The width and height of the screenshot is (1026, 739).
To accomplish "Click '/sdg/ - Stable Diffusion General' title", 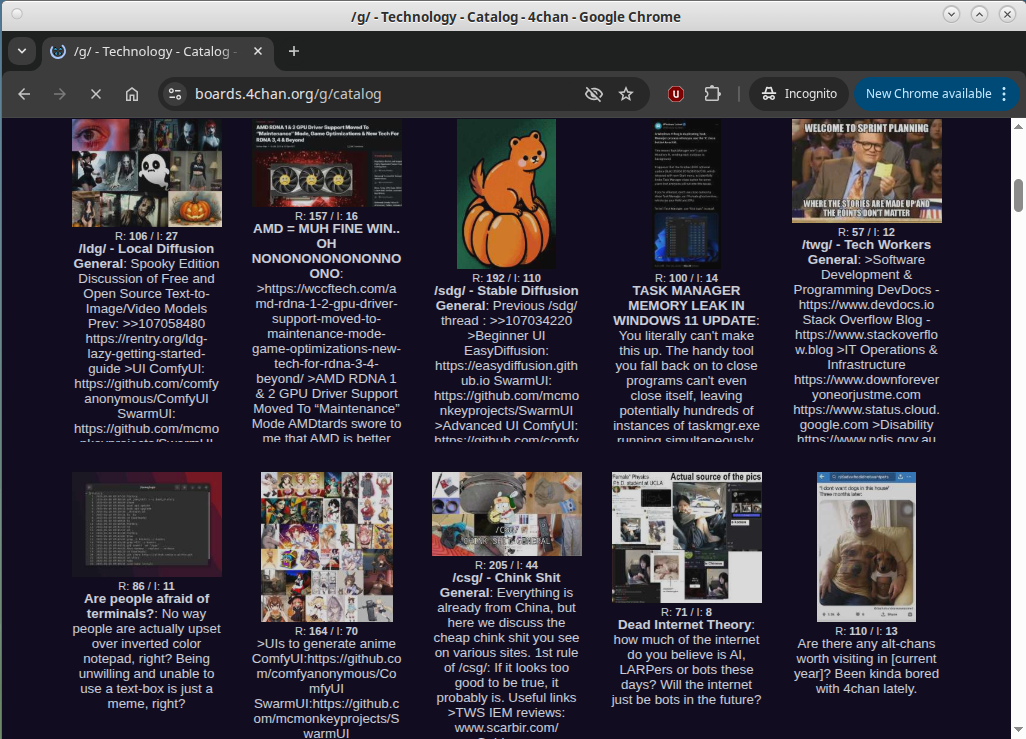I will (506, 298).
